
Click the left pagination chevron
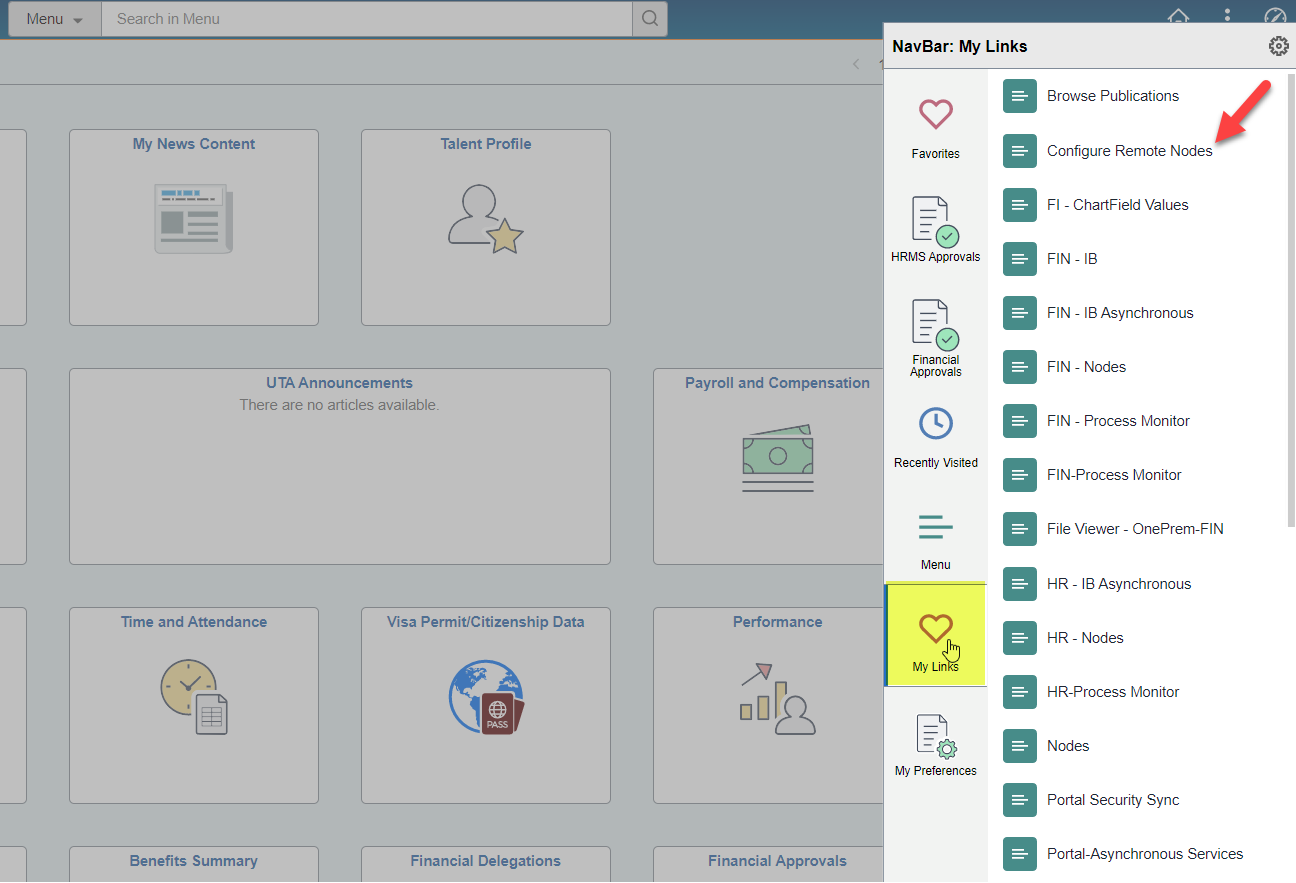coord(855,63)
